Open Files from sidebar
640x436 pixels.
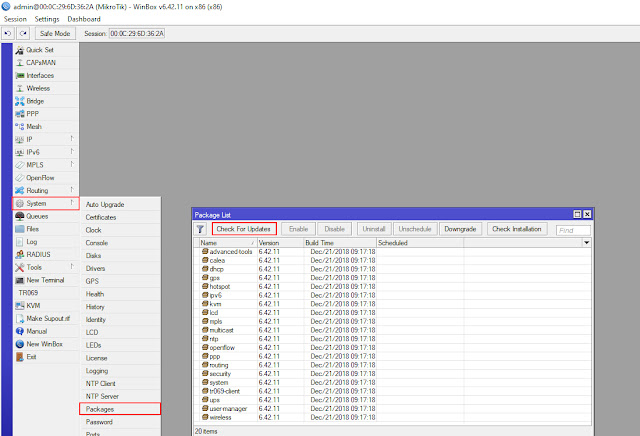46,229
